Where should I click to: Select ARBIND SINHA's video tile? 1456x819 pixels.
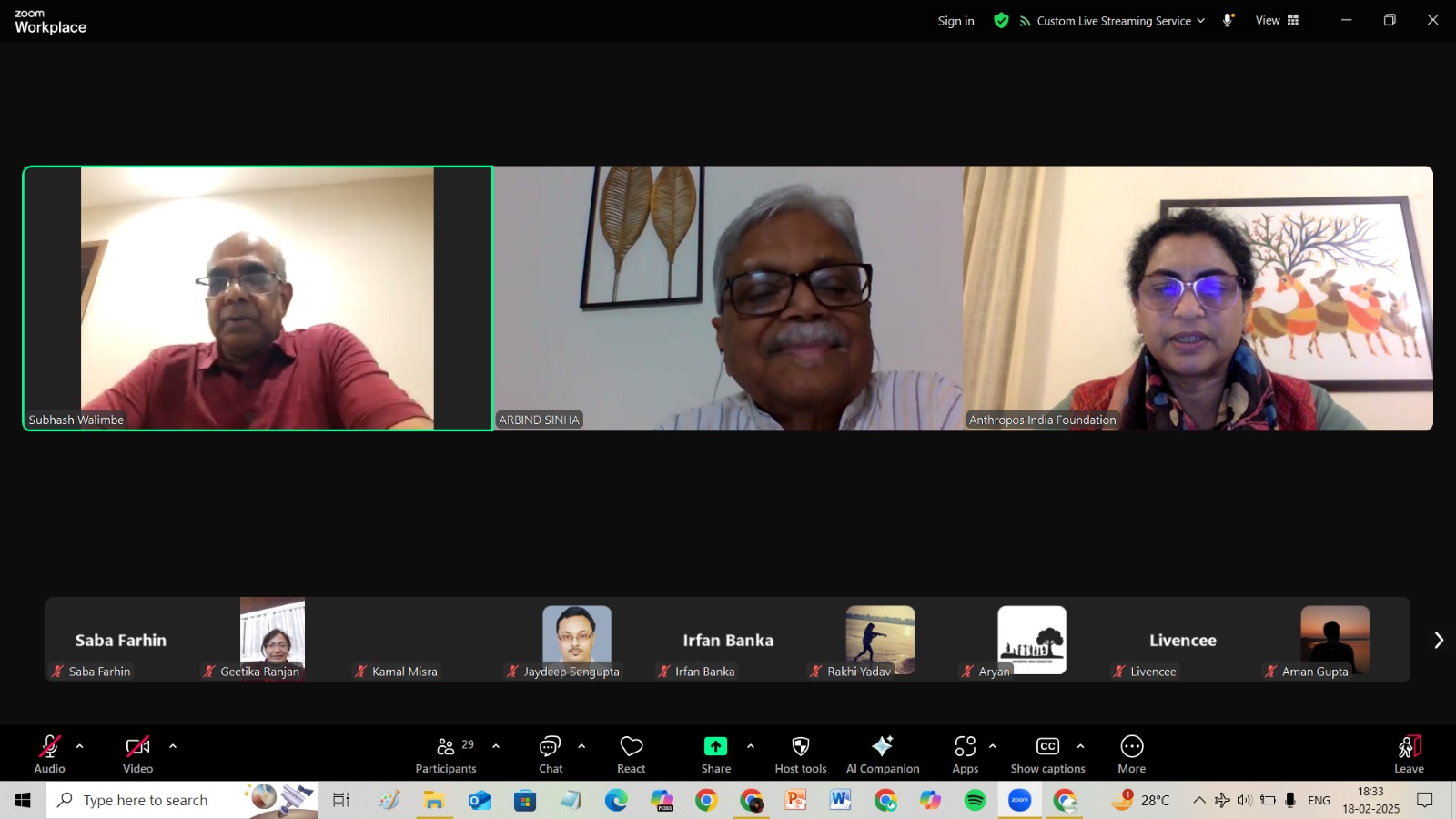[728, 298]
